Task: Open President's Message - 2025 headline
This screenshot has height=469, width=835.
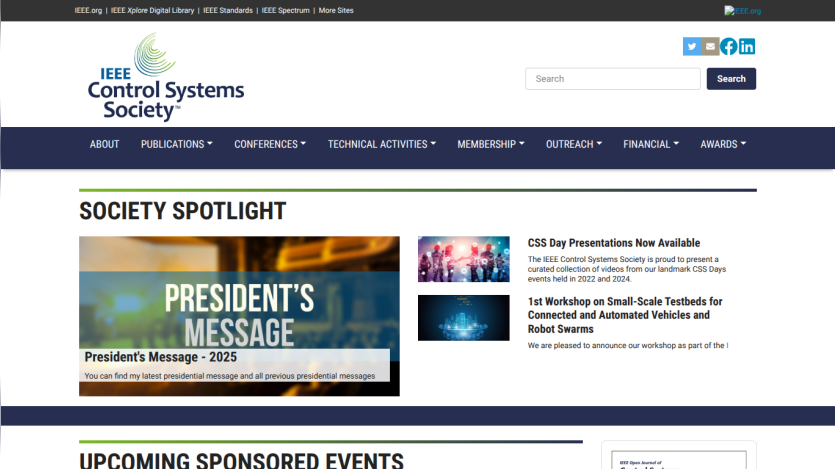Action: pos(160,357)
